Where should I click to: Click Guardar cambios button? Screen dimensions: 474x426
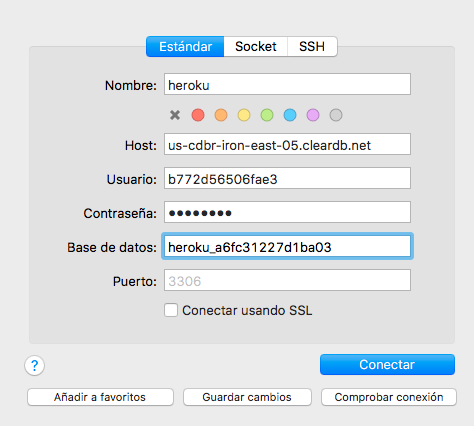click(247, 397)
